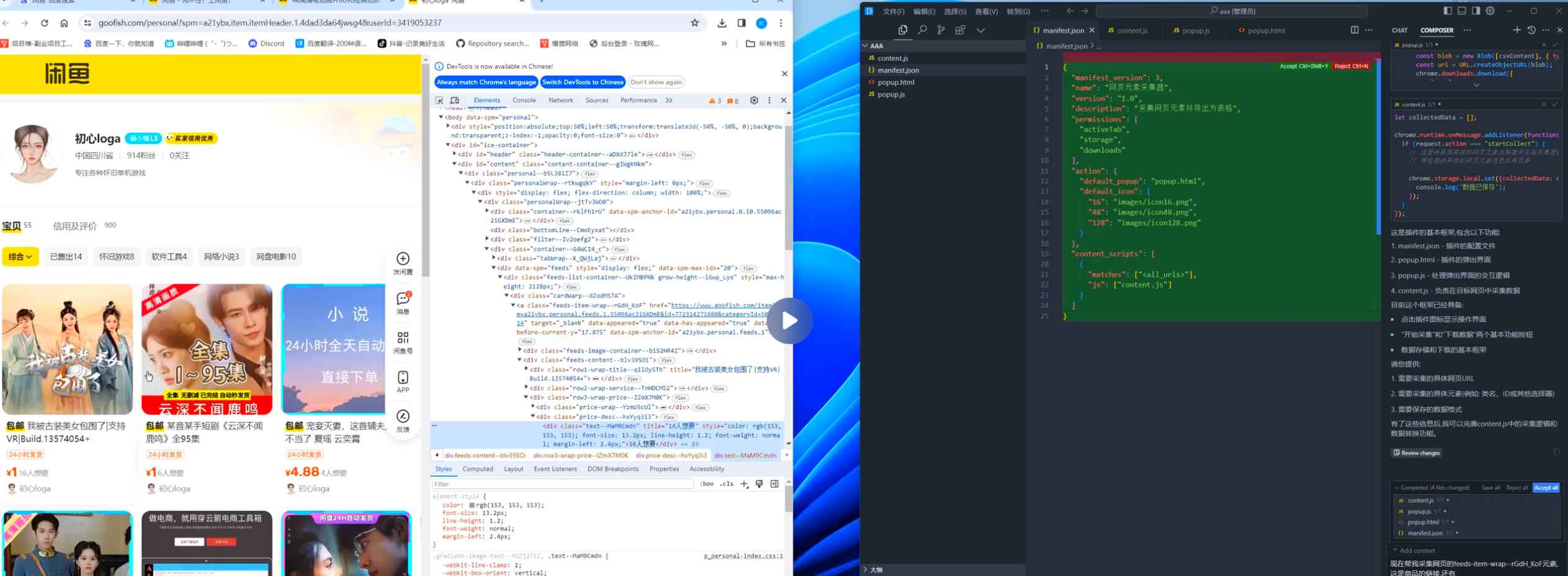Open the Search view in the editor sidebar

coord(922,30)
